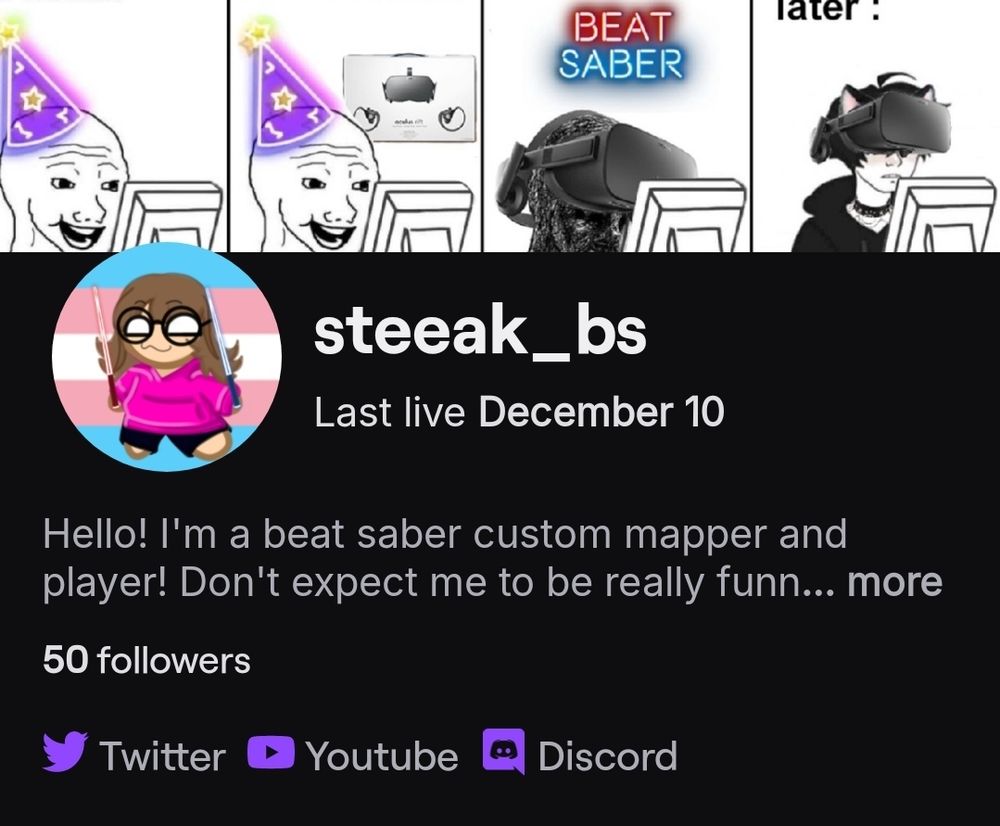The image size is (1000, 826).
Task: Click the catgirl with VR headset panel
Action: 875,126
